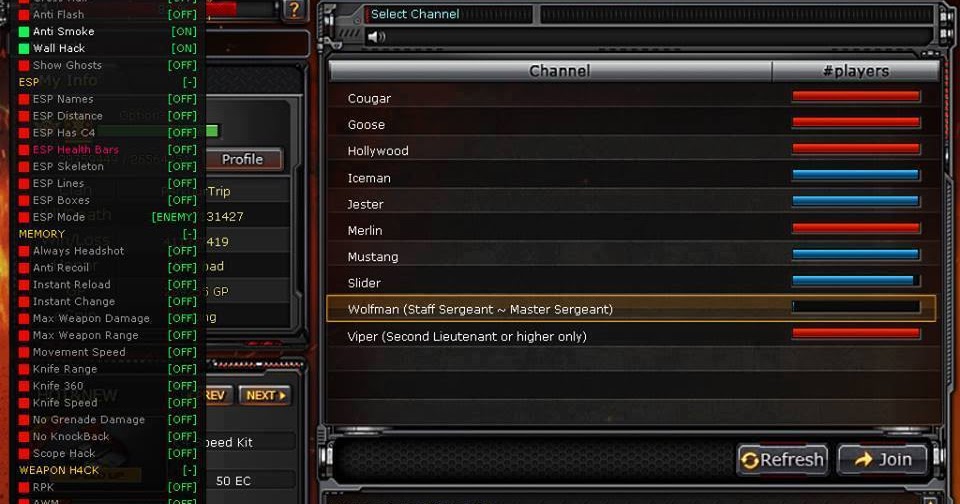The width and height of the screenshot is (960, 504).
Task: Click the green Anti Smoke indicator square
Action: tap(24, 31)
